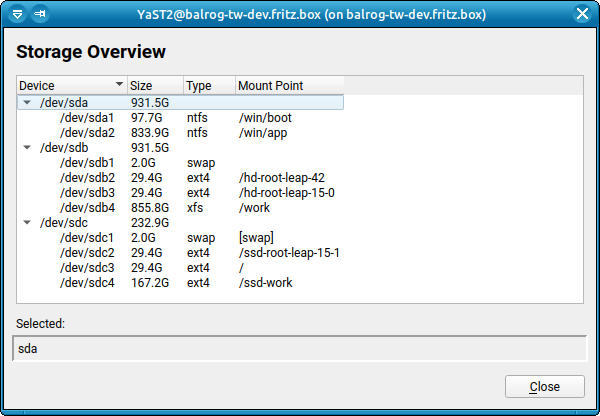Collapse the /dev/sdb tree node
Image resolution: width=600 pixels, height=416 pixels.
click(x=26, y=147)
